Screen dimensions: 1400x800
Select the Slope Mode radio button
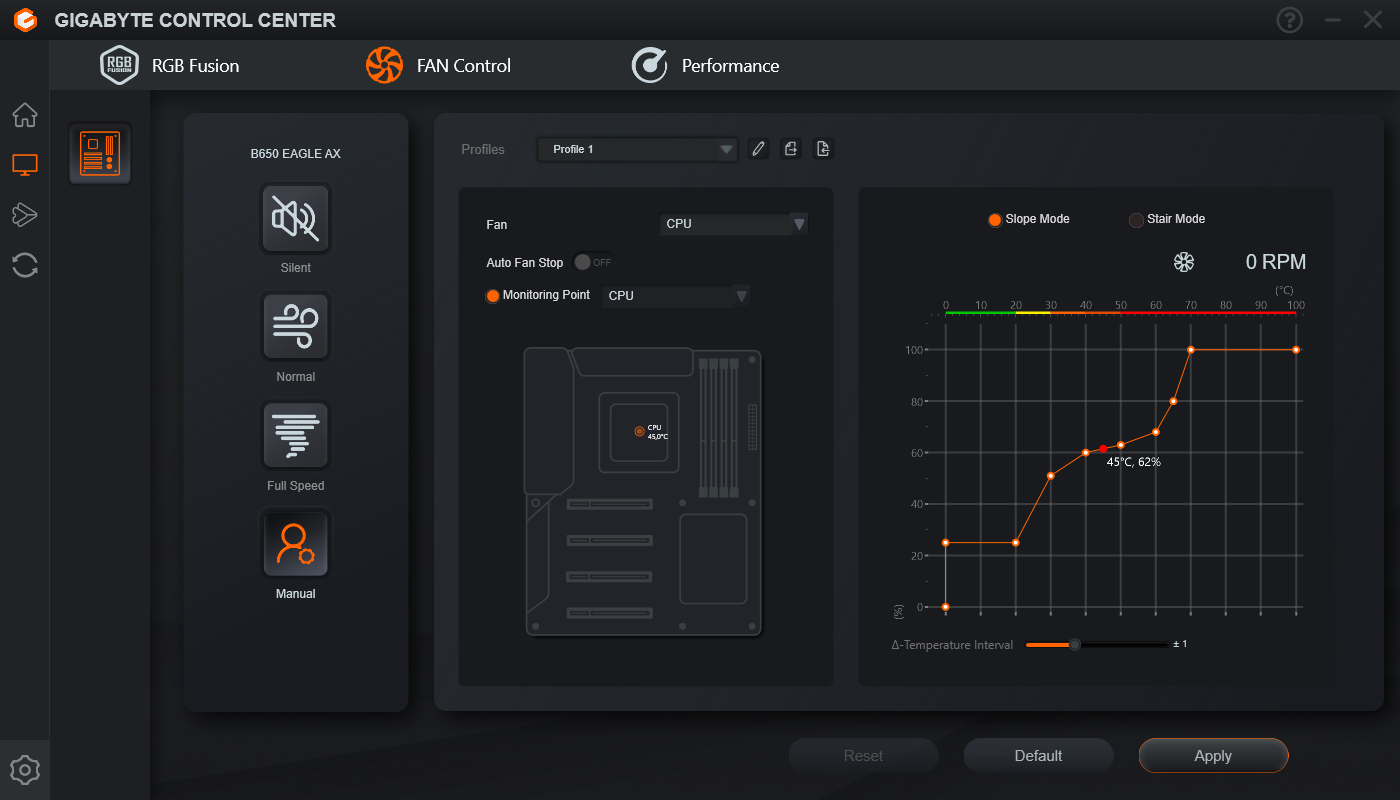point(995,220)
